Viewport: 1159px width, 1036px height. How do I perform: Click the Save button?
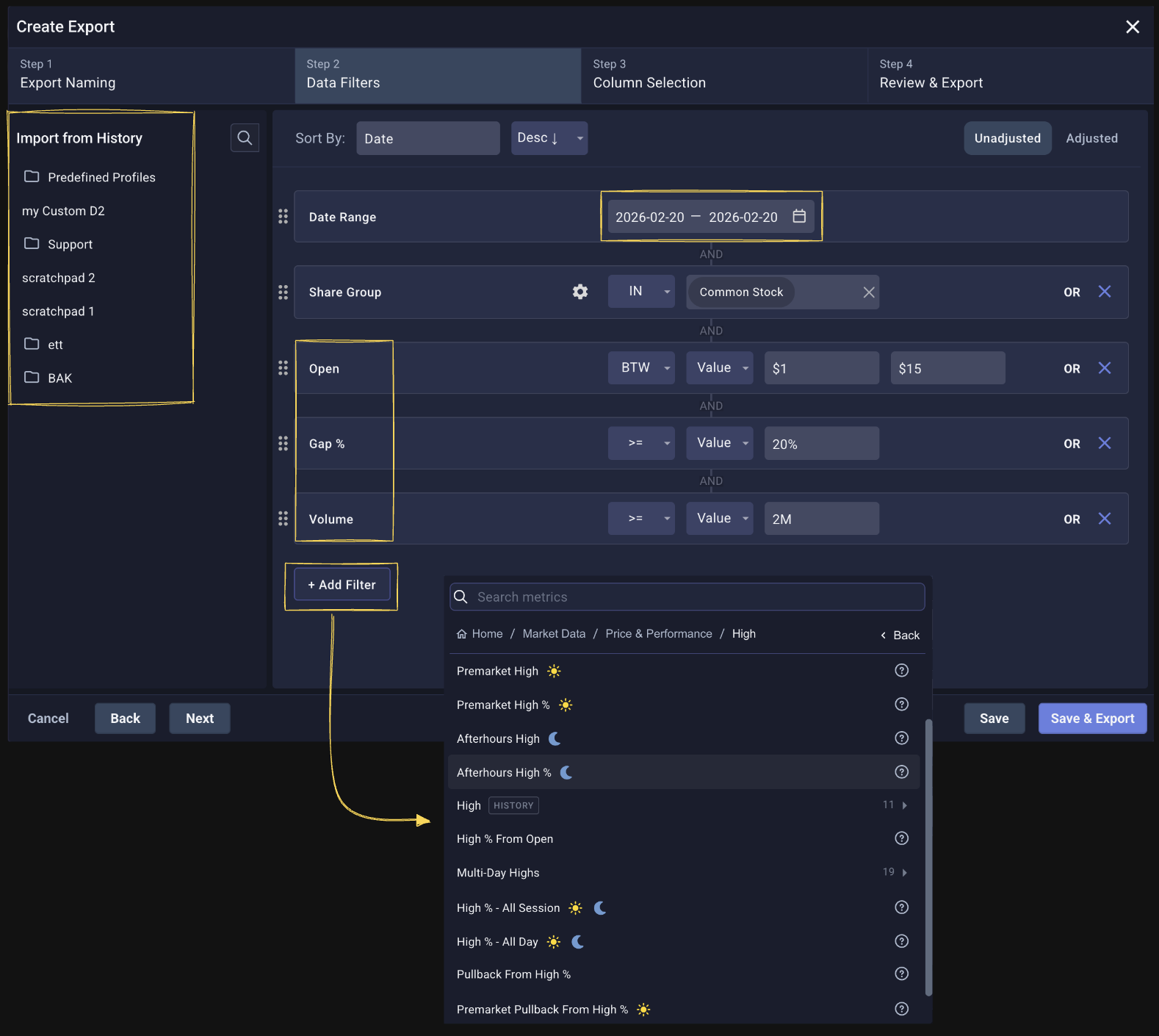994,718
